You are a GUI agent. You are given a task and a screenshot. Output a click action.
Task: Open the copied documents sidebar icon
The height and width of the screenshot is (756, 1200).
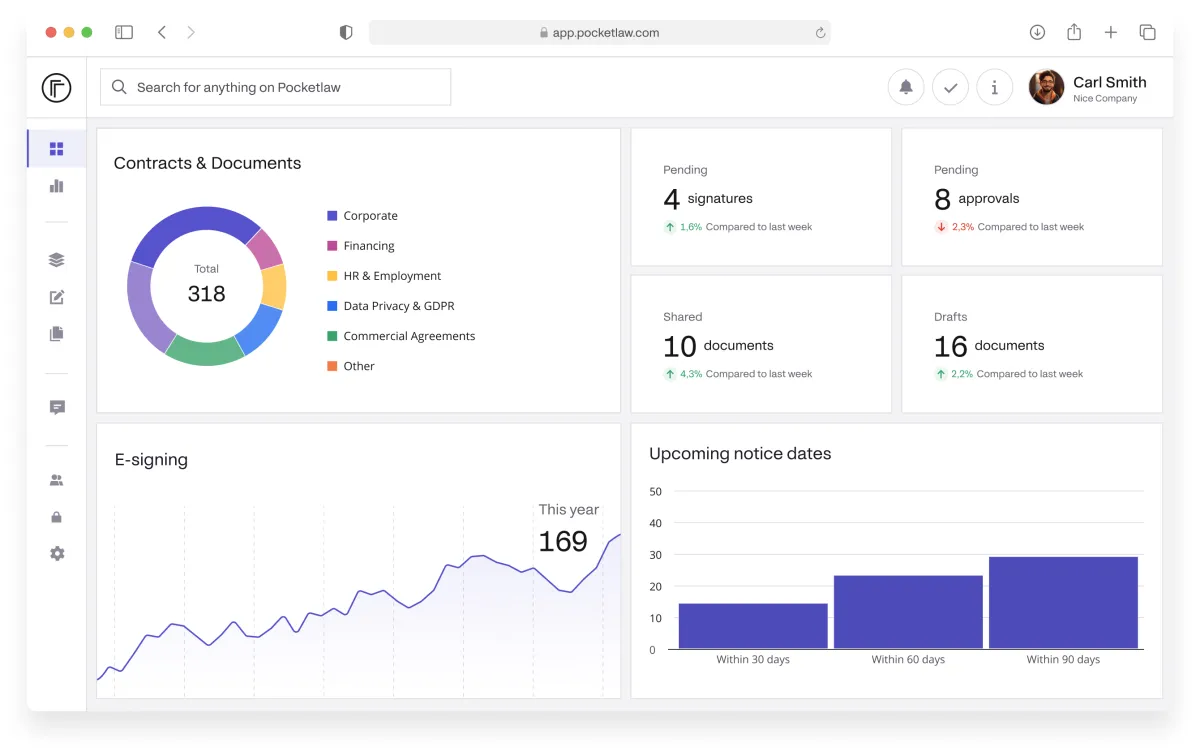point(56,334)
